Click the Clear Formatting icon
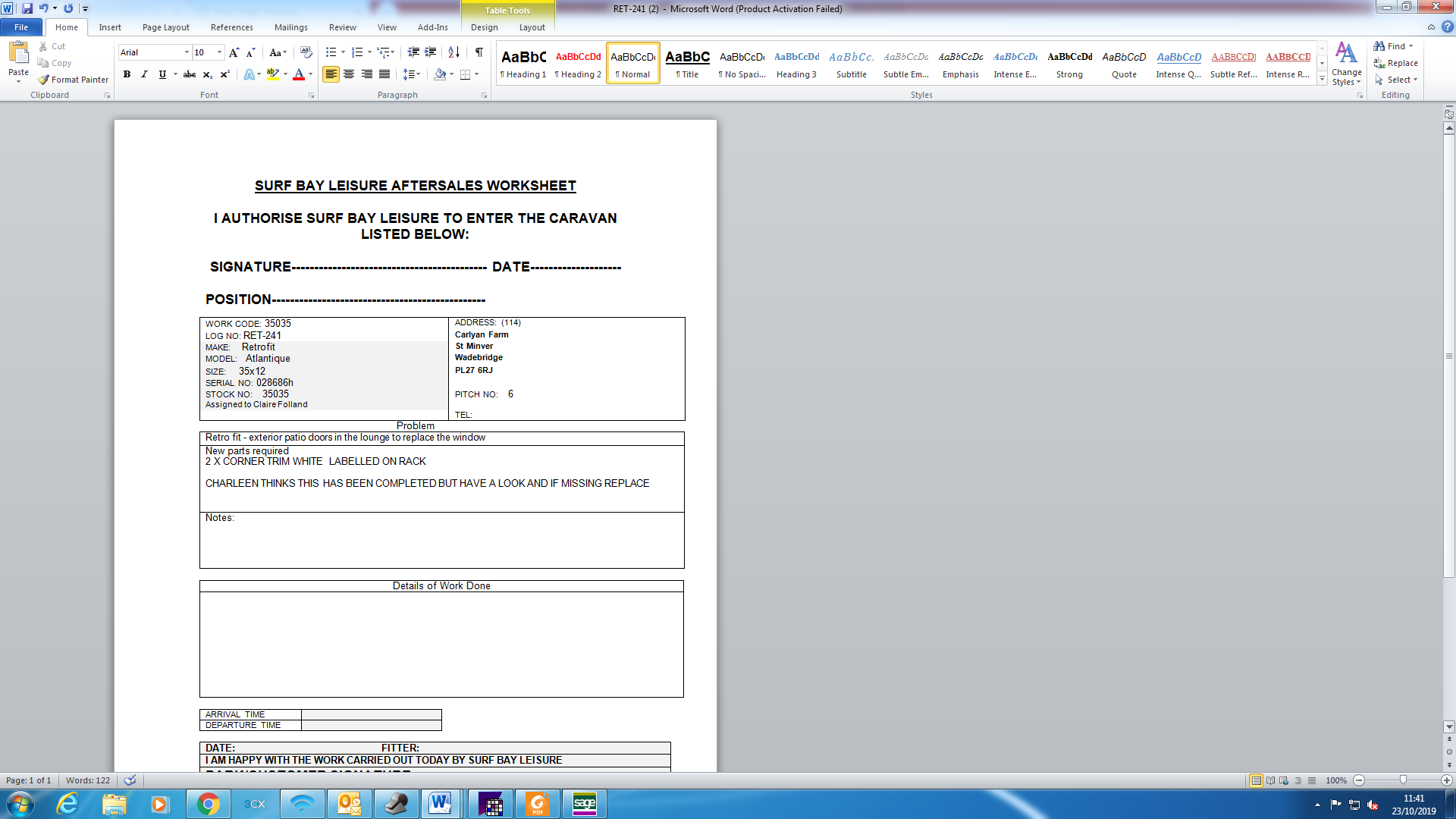 pyautogui.click(x=306, y=52)
